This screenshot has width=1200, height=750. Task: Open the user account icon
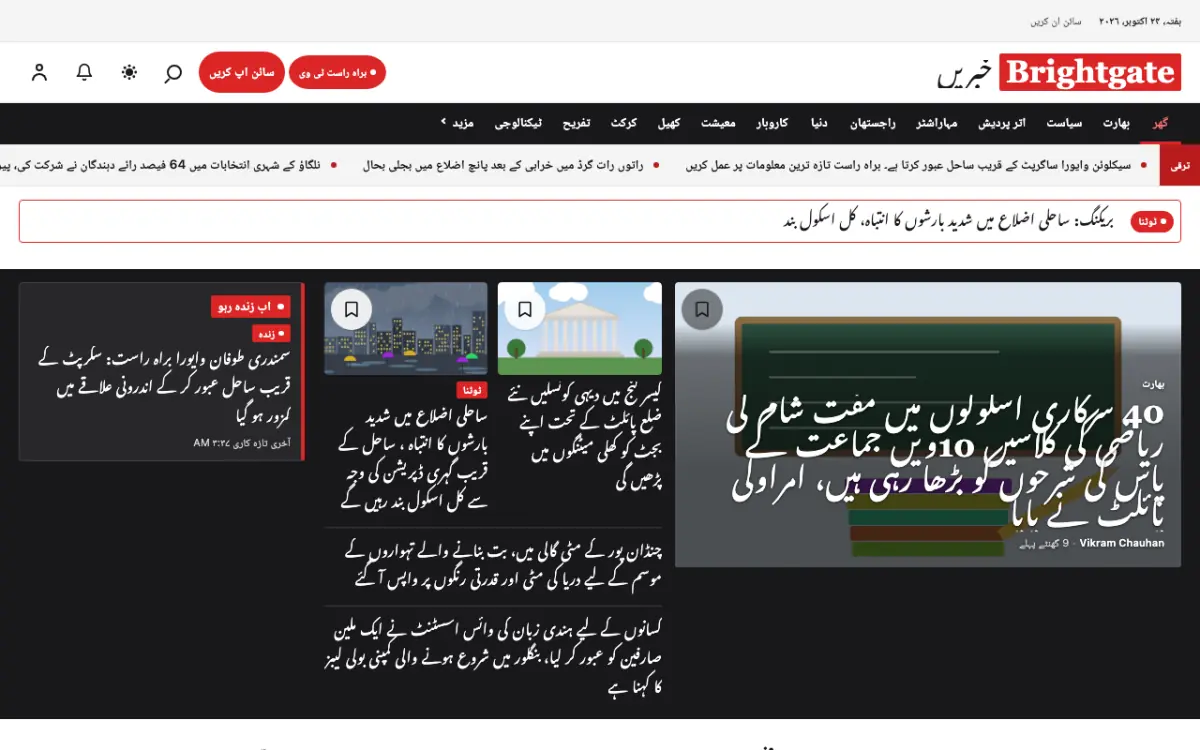click(x=39, y=72)
